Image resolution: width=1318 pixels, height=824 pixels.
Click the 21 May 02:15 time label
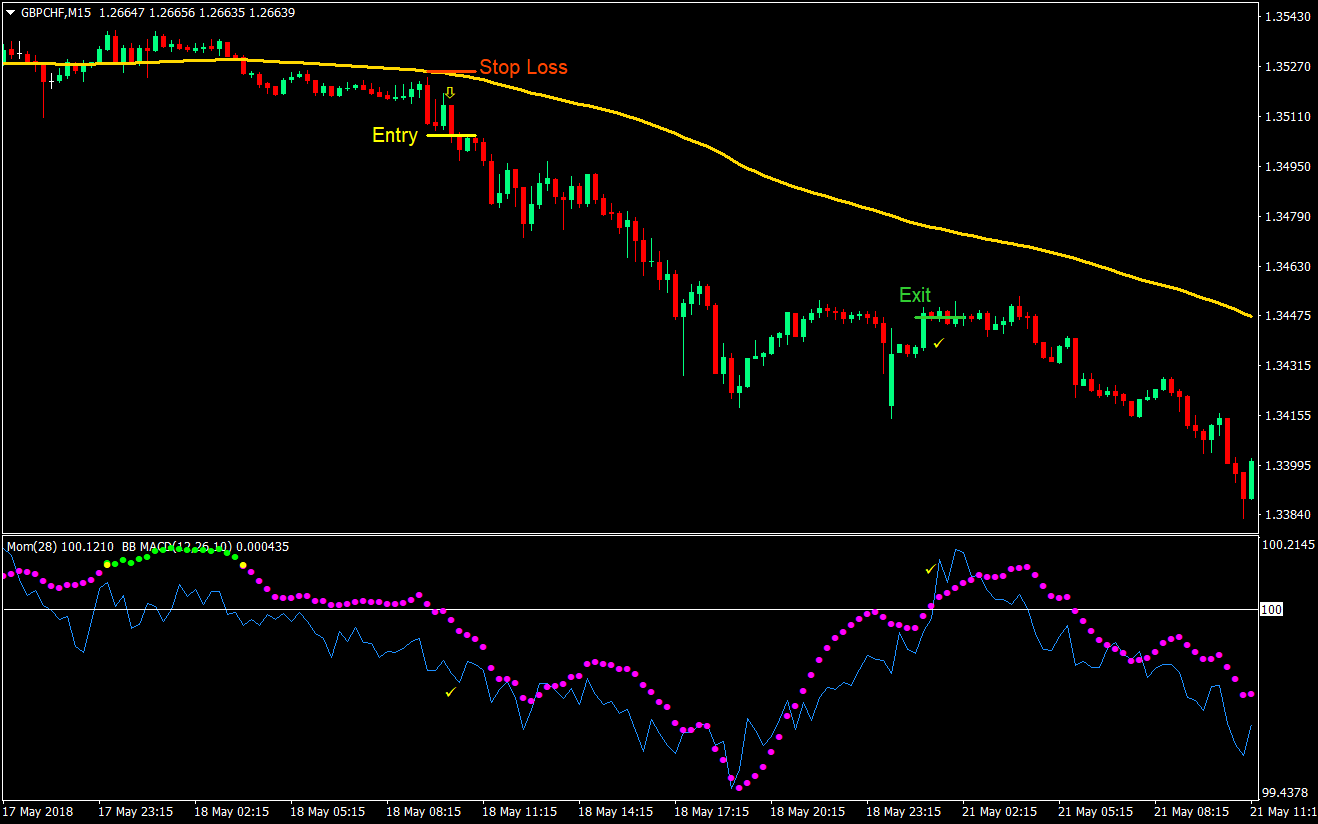pos(998,811)
